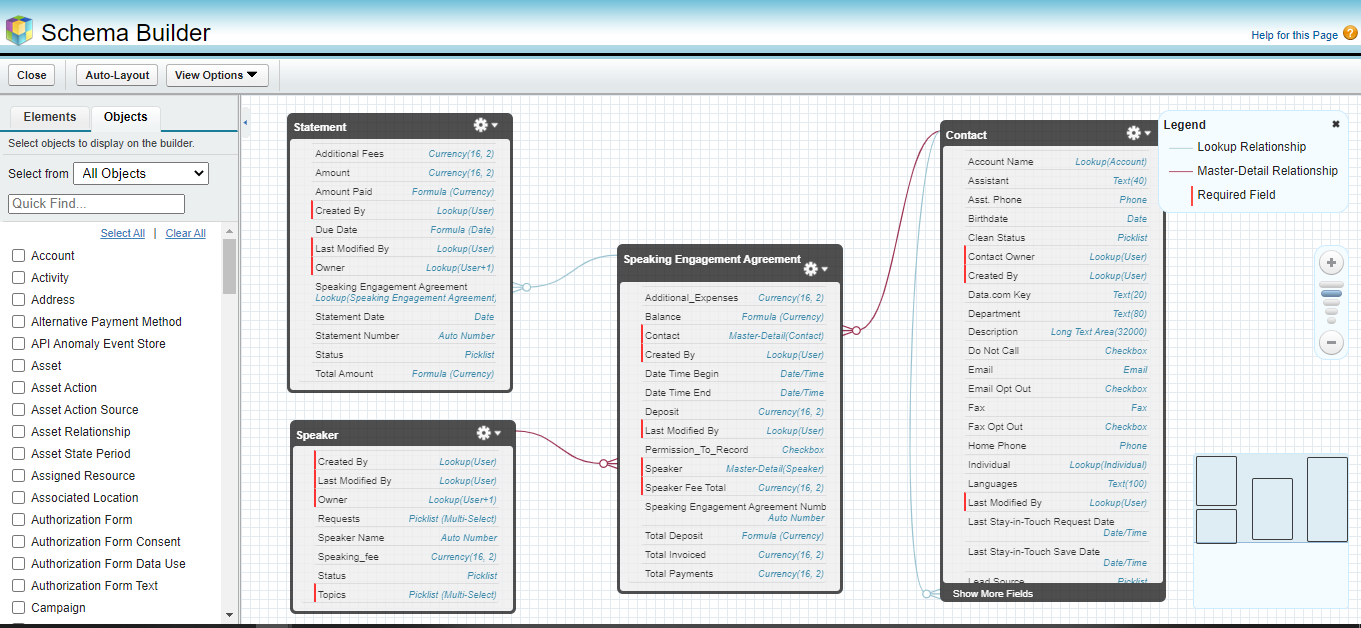Select the Permission_To_Record field

734,450
